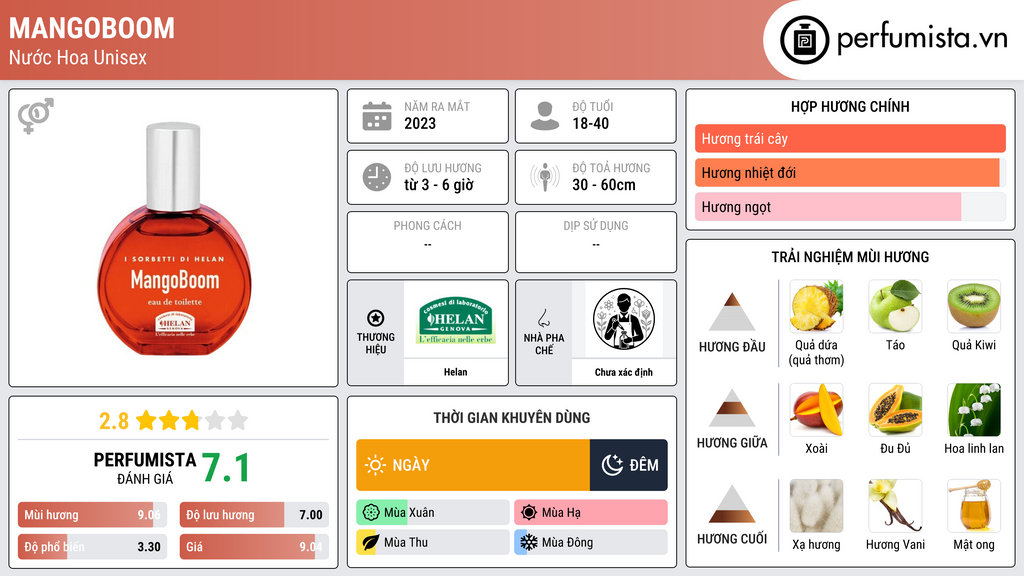
Task: Click the calendar icon beside Năm ra mắt
Action: click(377, 116)
